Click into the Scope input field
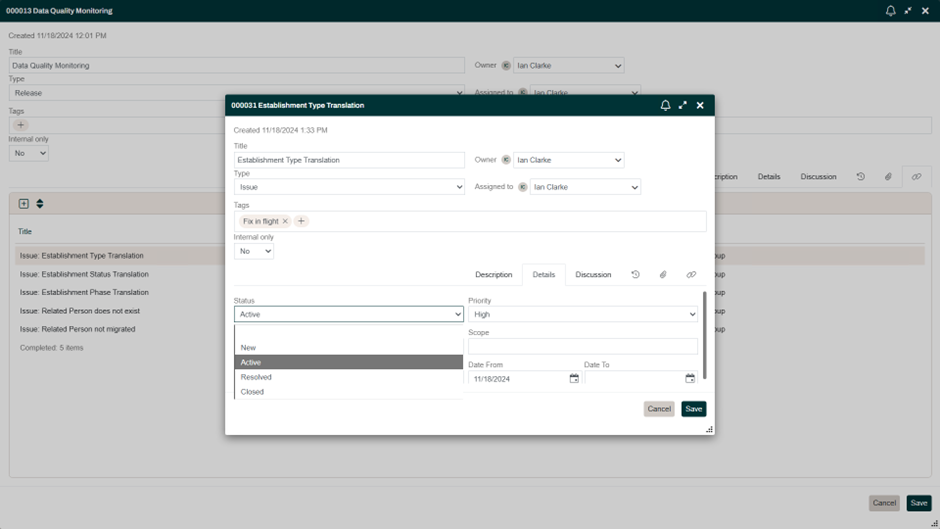This screenshot has height=529, width=940. click(583, 346)
